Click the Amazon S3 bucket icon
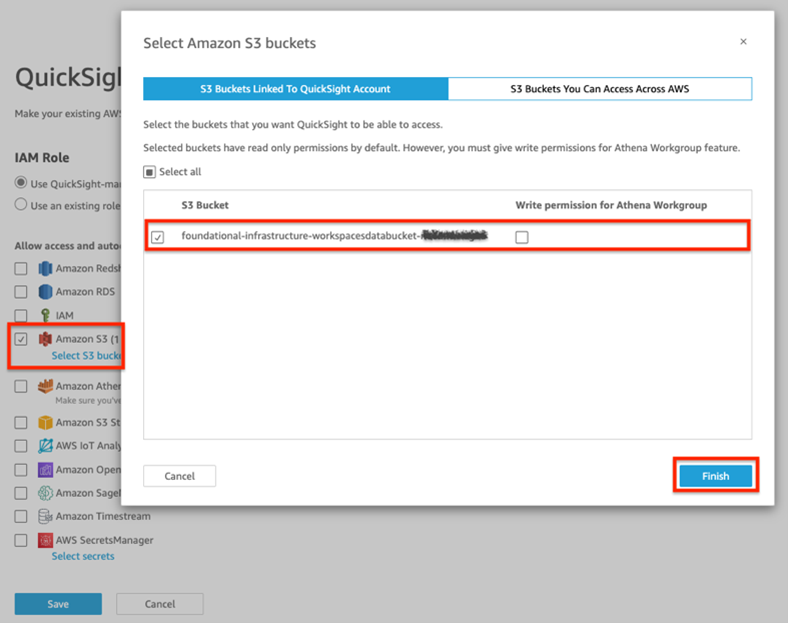Image resolution: width=788 pixels, height=623 pixels. pos(45,339)
